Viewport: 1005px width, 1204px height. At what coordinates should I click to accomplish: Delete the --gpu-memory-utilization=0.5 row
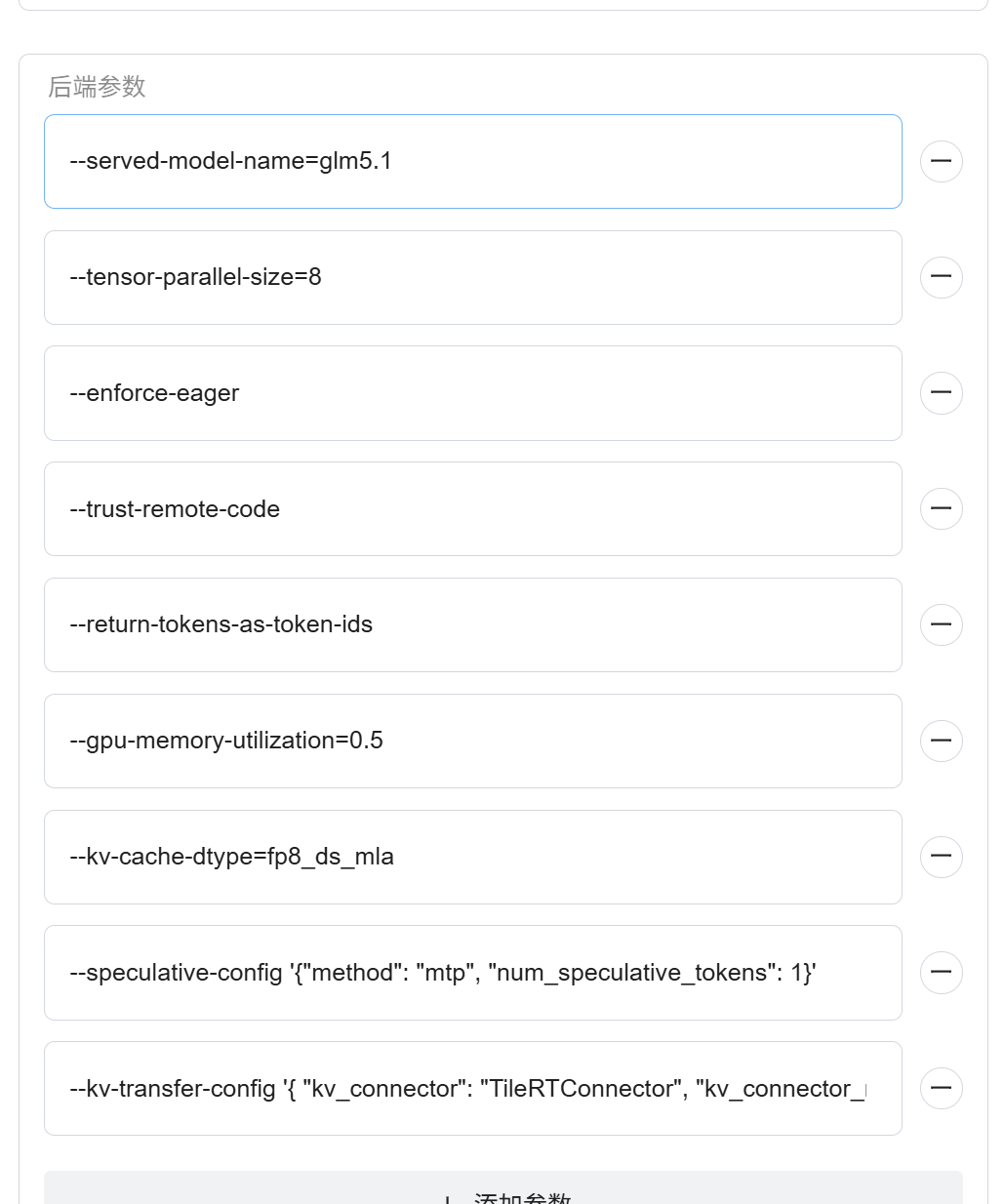tap(942, 741)
